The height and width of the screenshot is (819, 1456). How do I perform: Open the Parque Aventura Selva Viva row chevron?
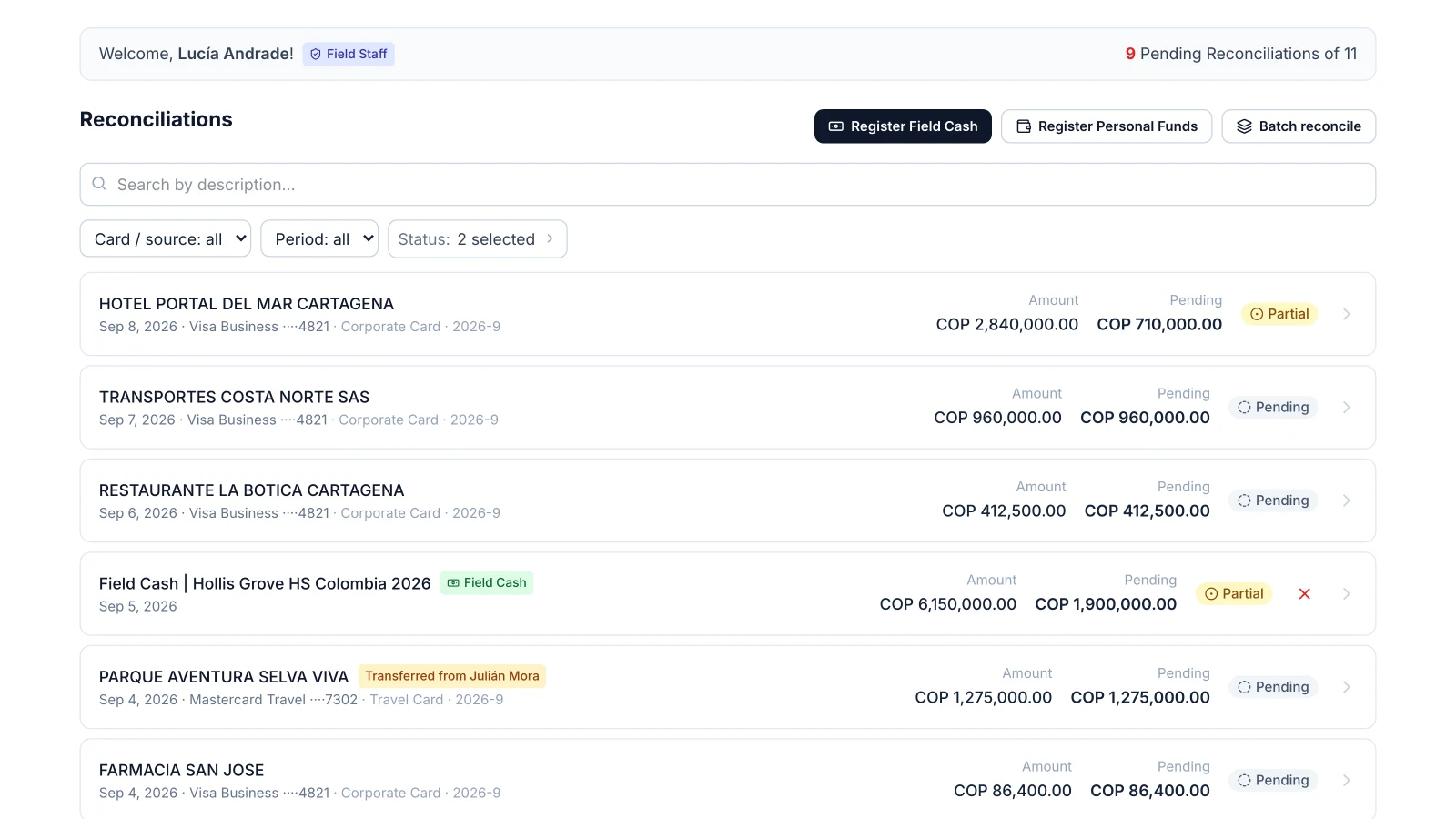coord(1347,687)
